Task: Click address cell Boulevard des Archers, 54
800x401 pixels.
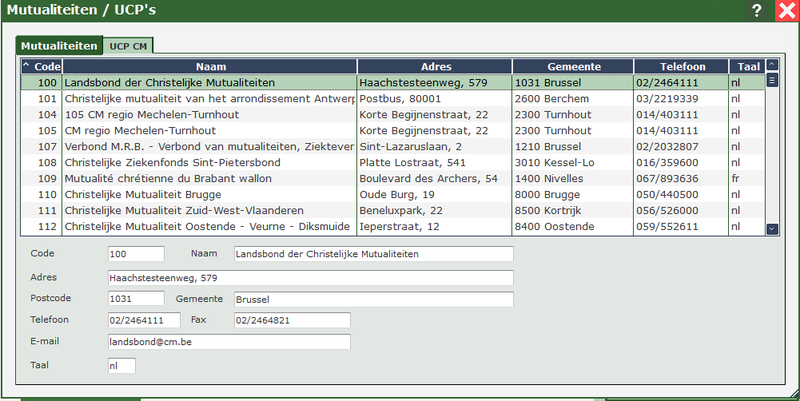Action: [435, 179]
